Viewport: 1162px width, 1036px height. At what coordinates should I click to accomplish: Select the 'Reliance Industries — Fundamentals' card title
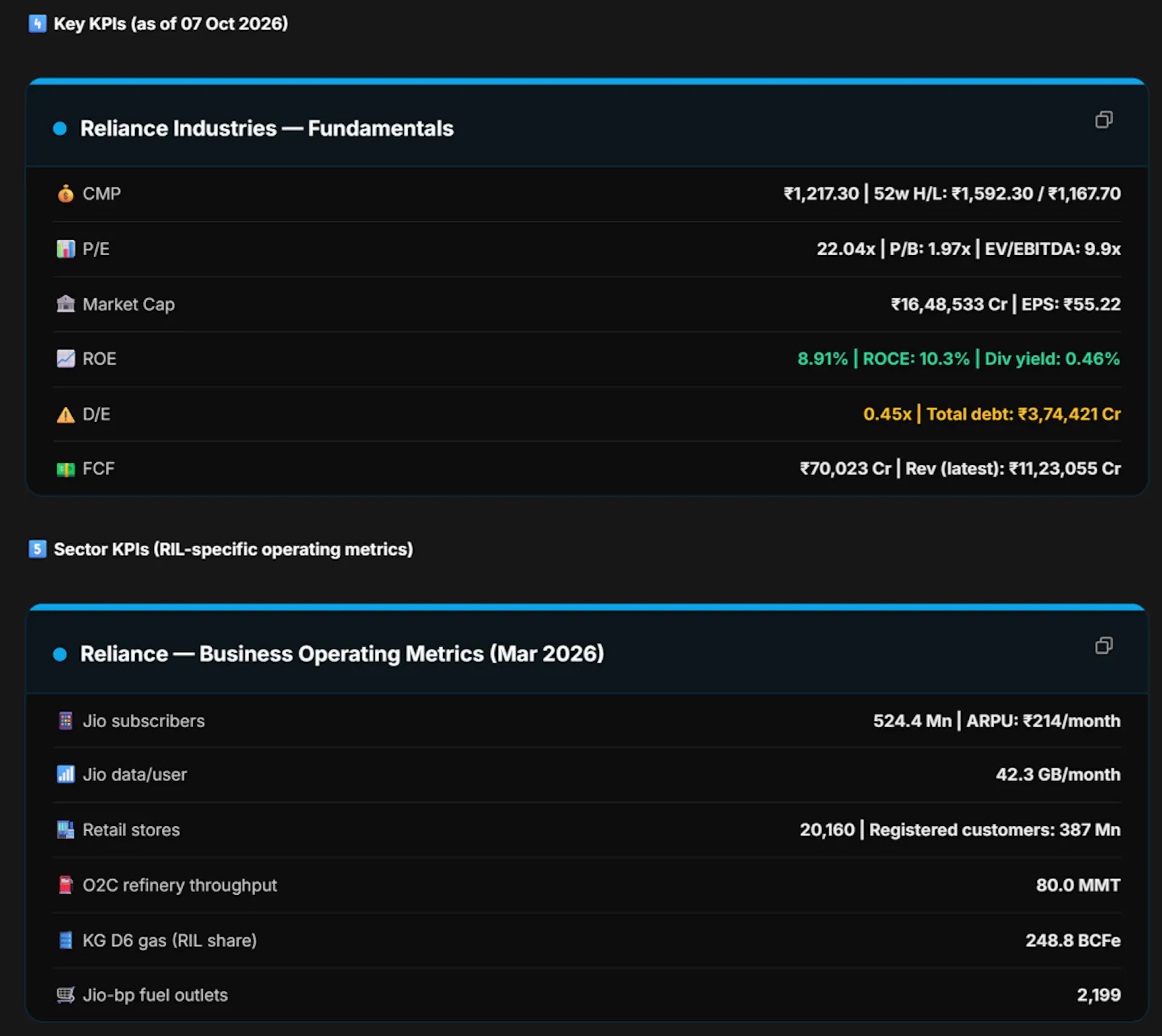point(267,129)
